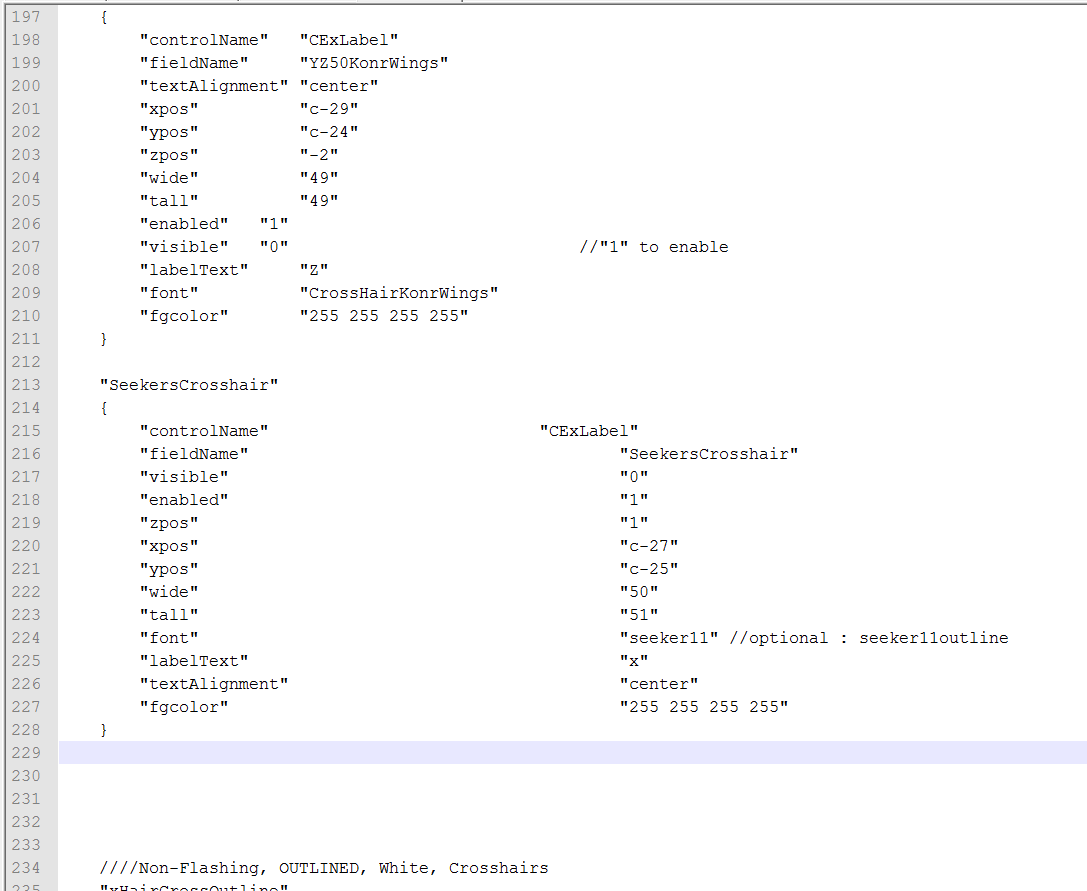1087x891 pixels.
Task: Click "49" wide value on line 204
Action: [319, 178]
